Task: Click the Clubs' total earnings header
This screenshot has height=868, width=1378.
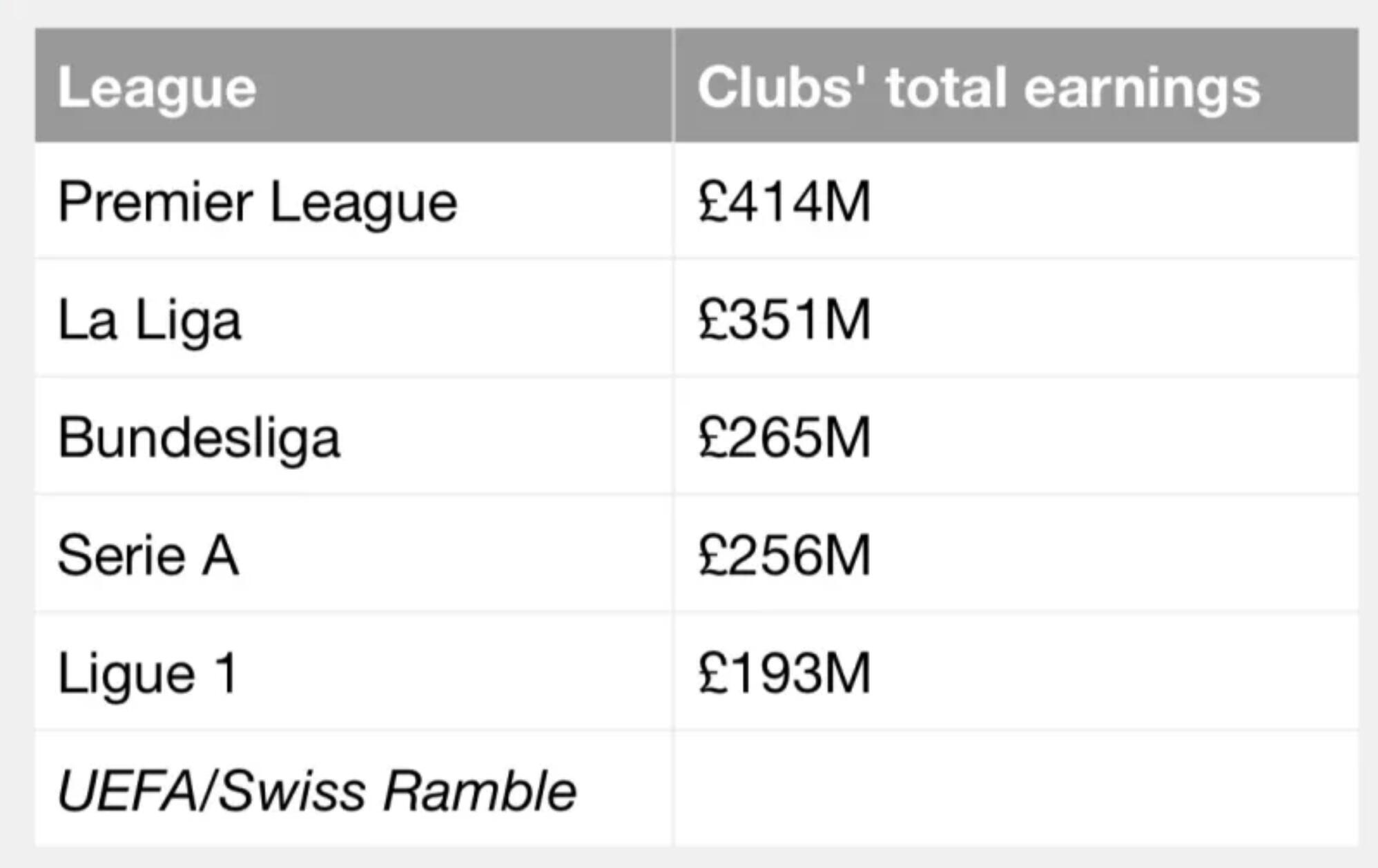Action: [978, 88]
